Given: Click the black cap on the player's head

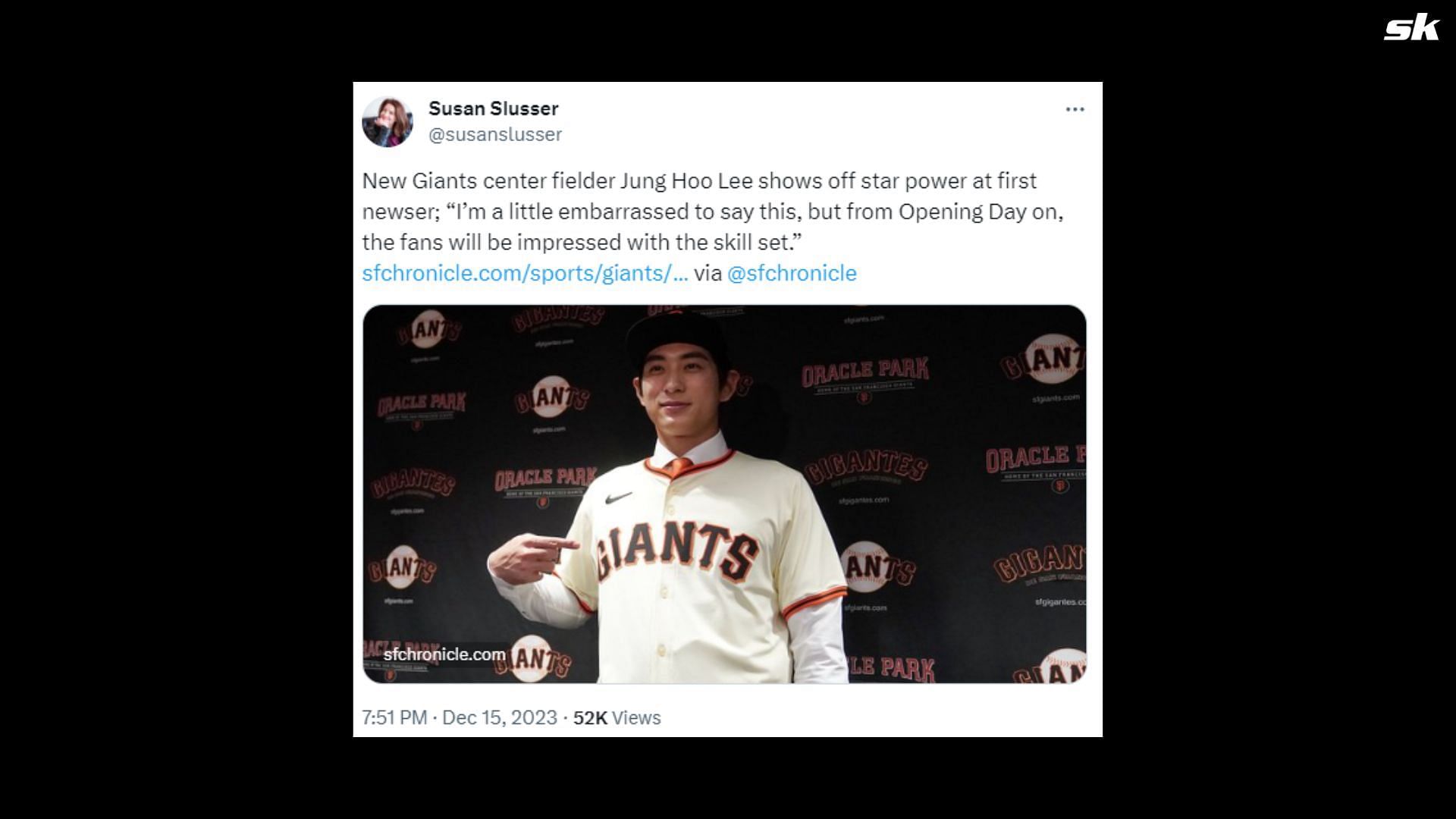Looking at the screenshot, I should point(675,336).
